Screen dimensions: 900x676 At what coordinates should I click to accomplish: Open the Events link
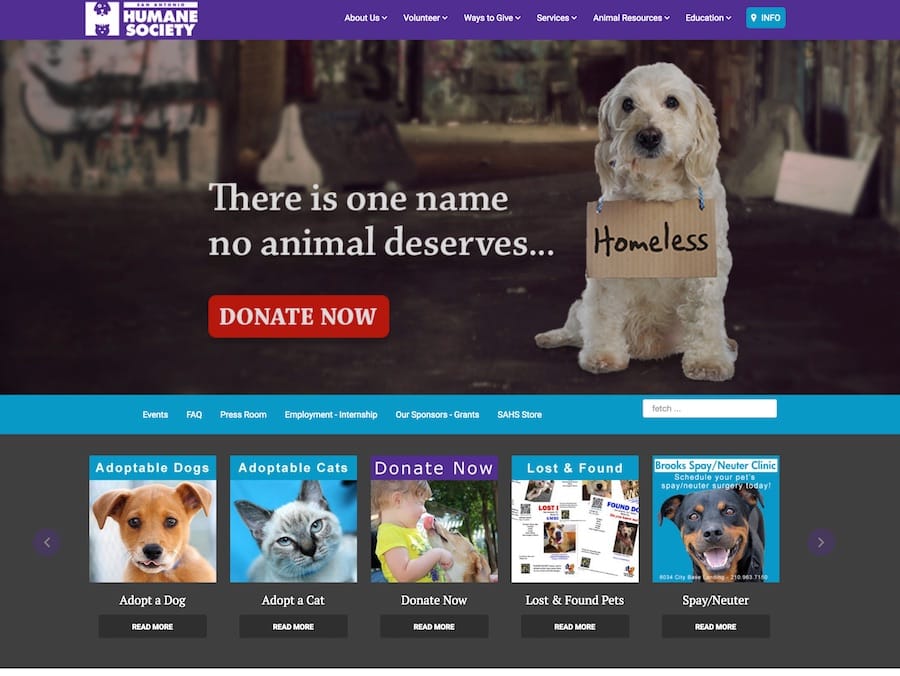click(x=155, y=414)
